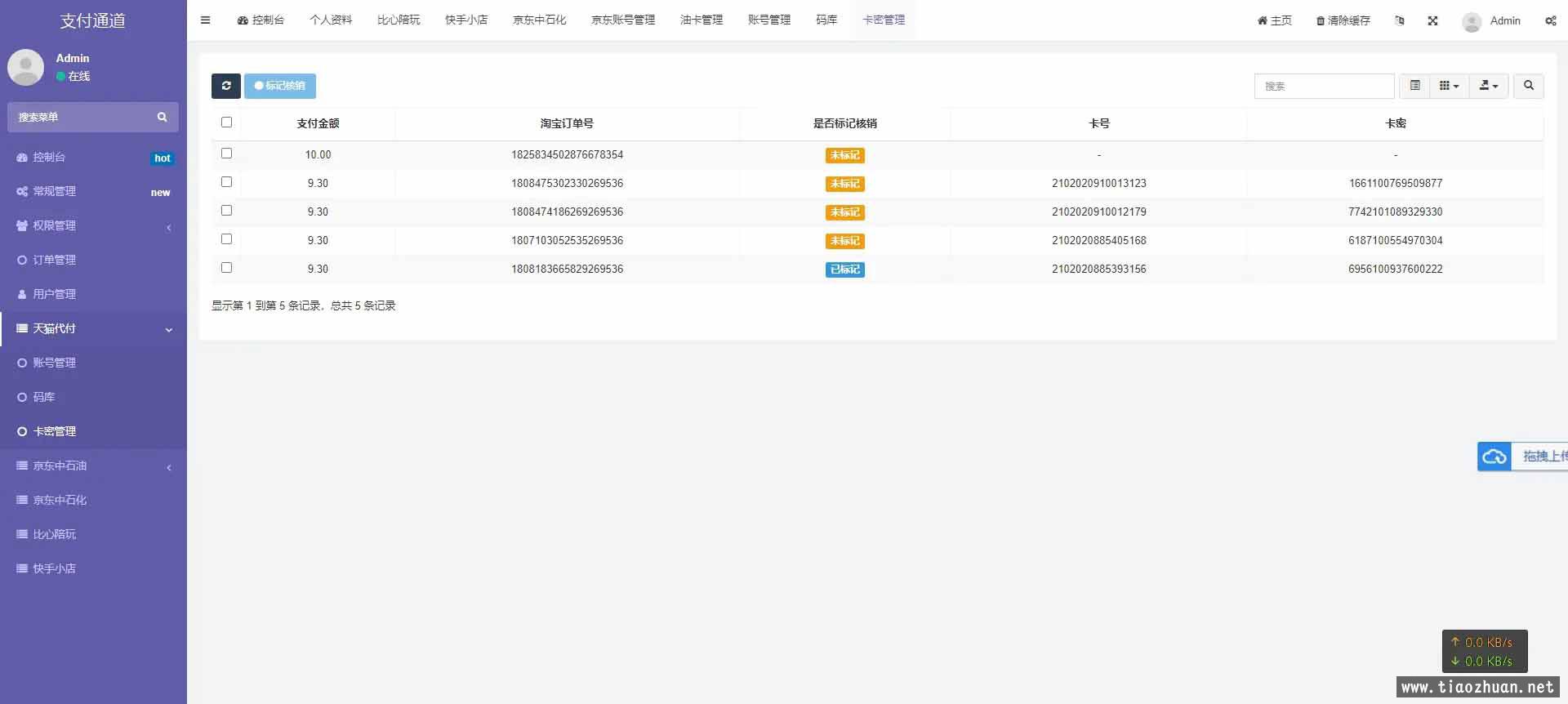1568x704 pixels.
Task: Switch to the 个人资料 tab
Action: tap(331, 20)
